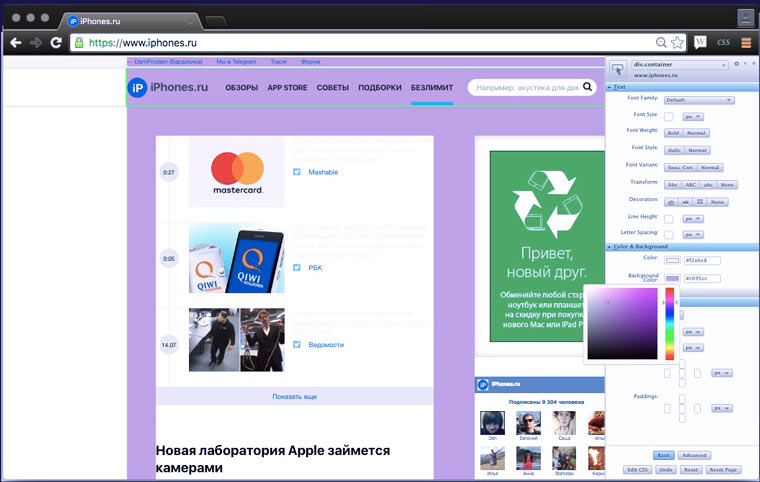Viewport: 760px width, 482px height.
Task: Open the APP STORE menu item
Action: pyautogui.click(x=287, y=88)
